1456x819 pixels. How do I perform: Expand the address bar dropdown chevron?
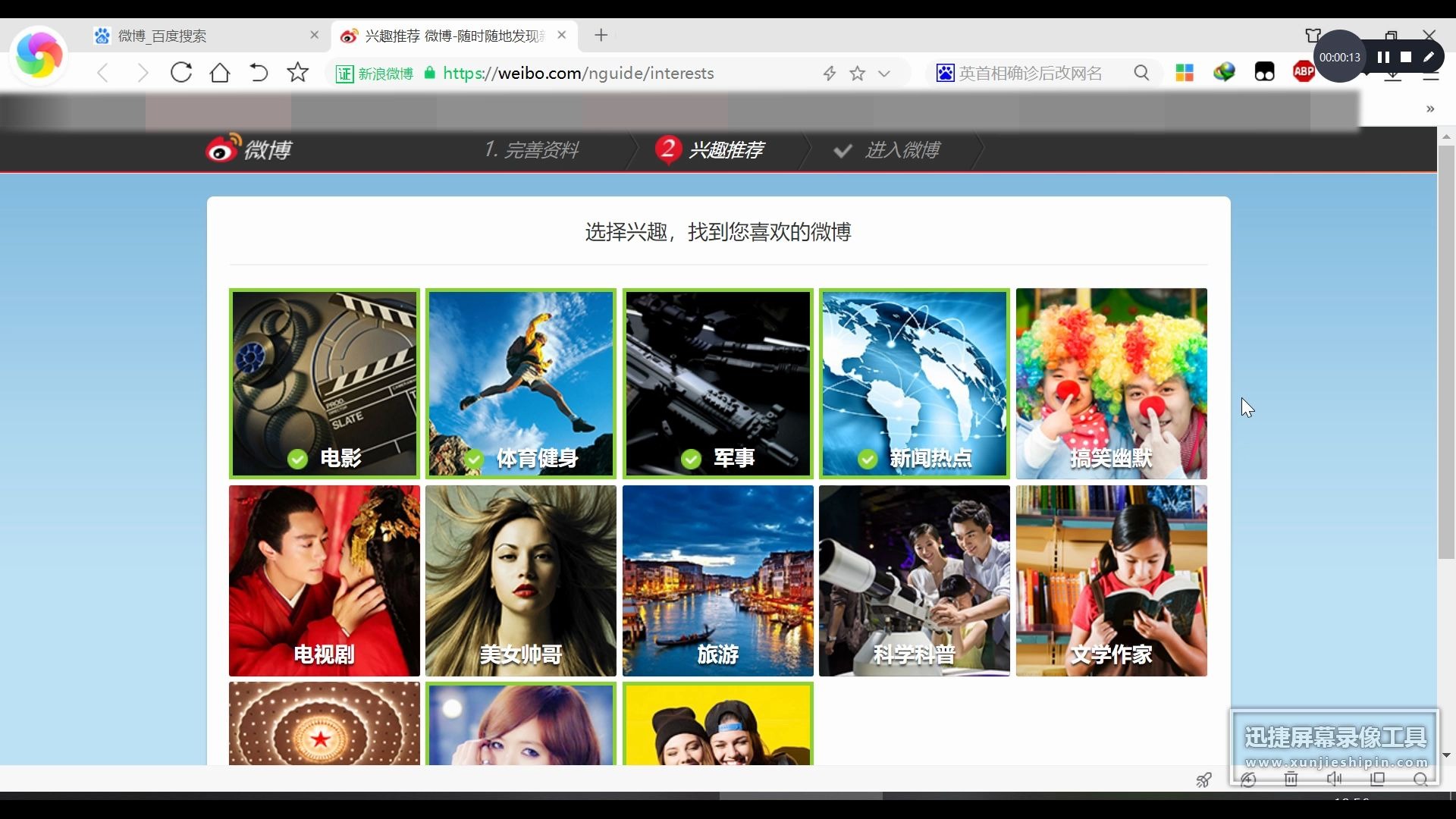click(884, 74)
